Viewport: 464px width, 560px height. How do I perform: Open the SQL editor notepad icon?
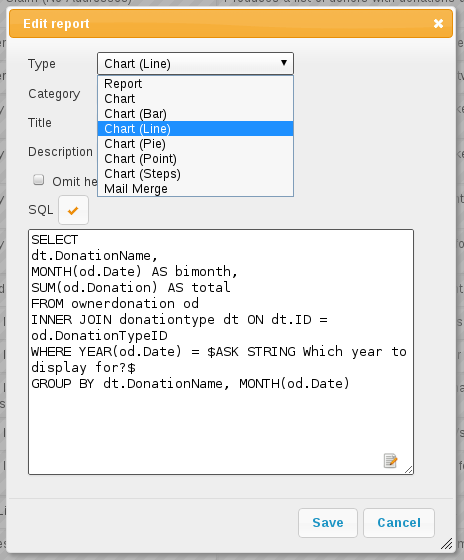(x=390, y=461)
